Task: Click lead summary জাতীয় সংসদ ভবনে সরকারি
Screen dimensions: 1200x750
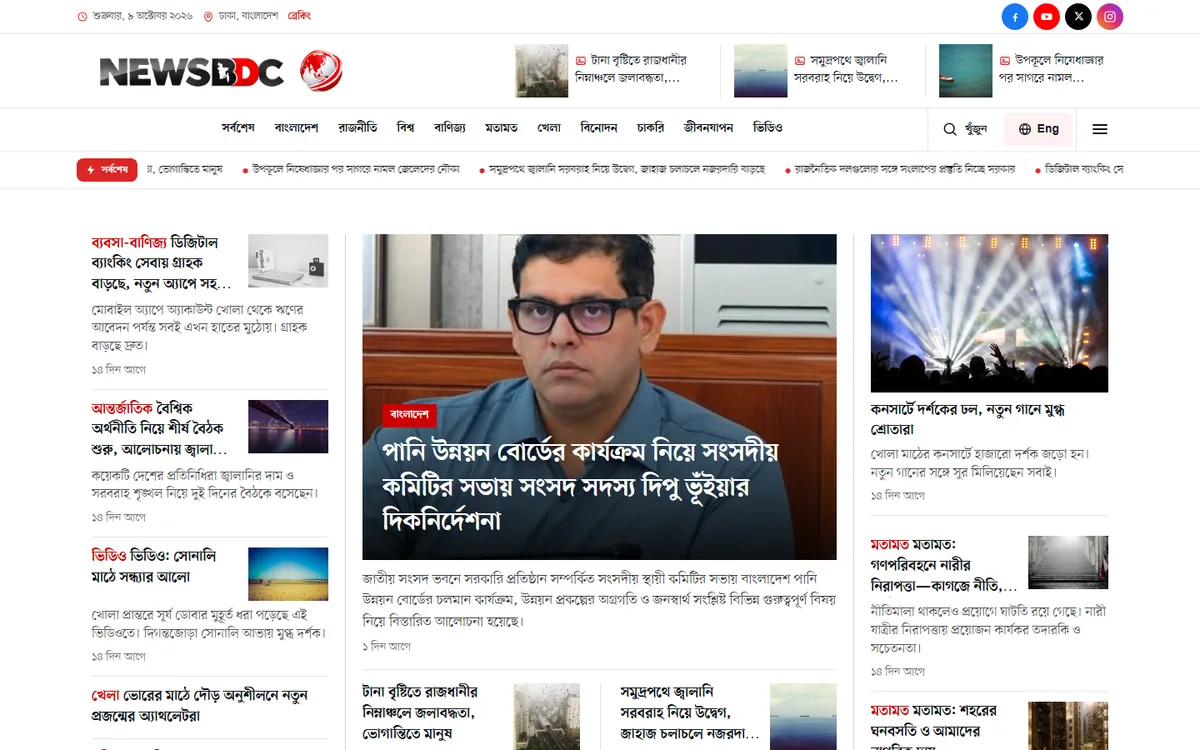Action: pyautogui.click(x=599, y=599)
